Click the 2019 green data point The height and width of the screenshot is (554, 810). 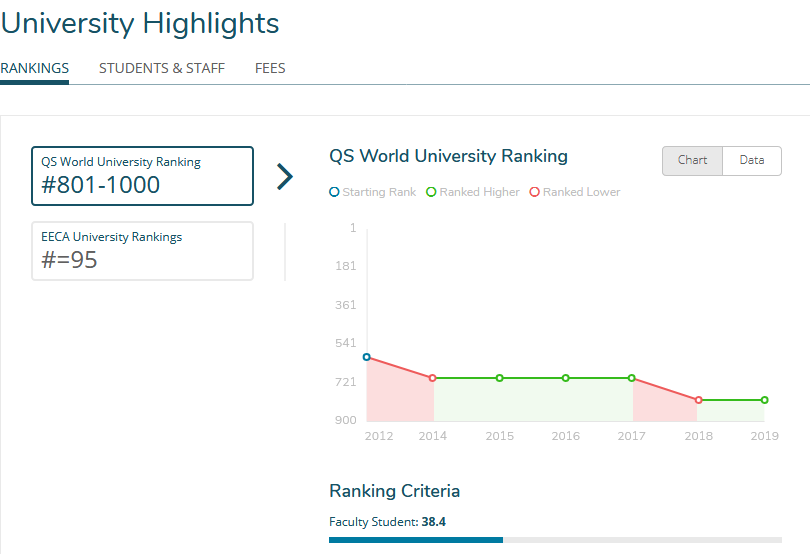tap(765, 400)
